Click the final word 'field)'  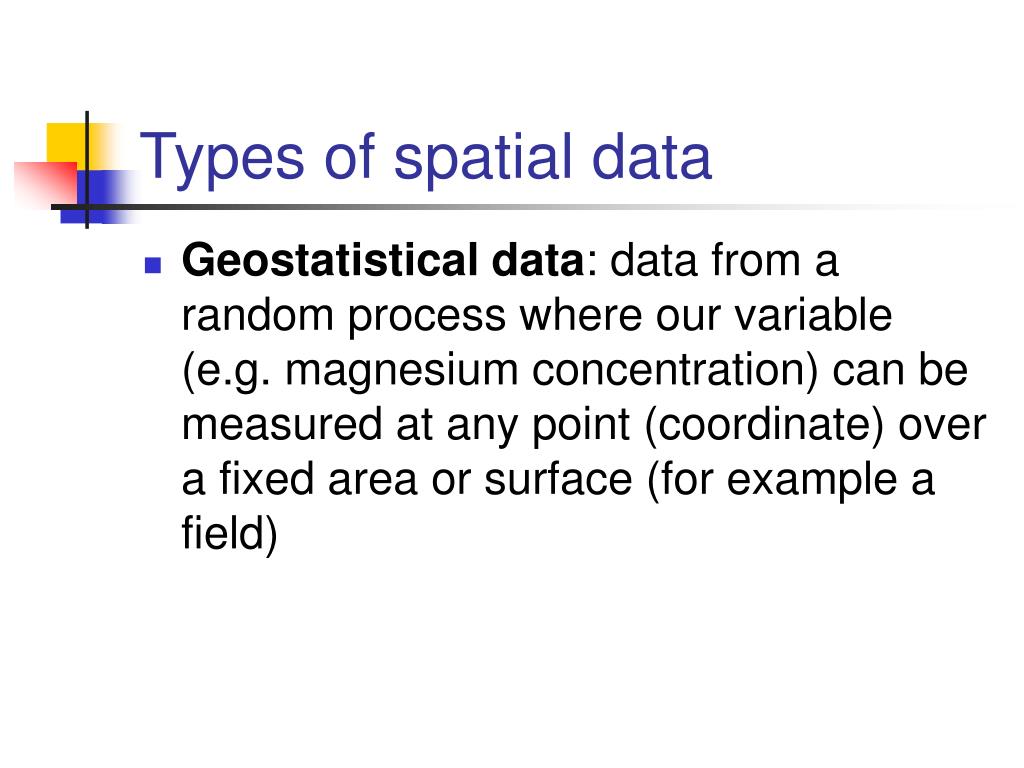click(230, 534)
